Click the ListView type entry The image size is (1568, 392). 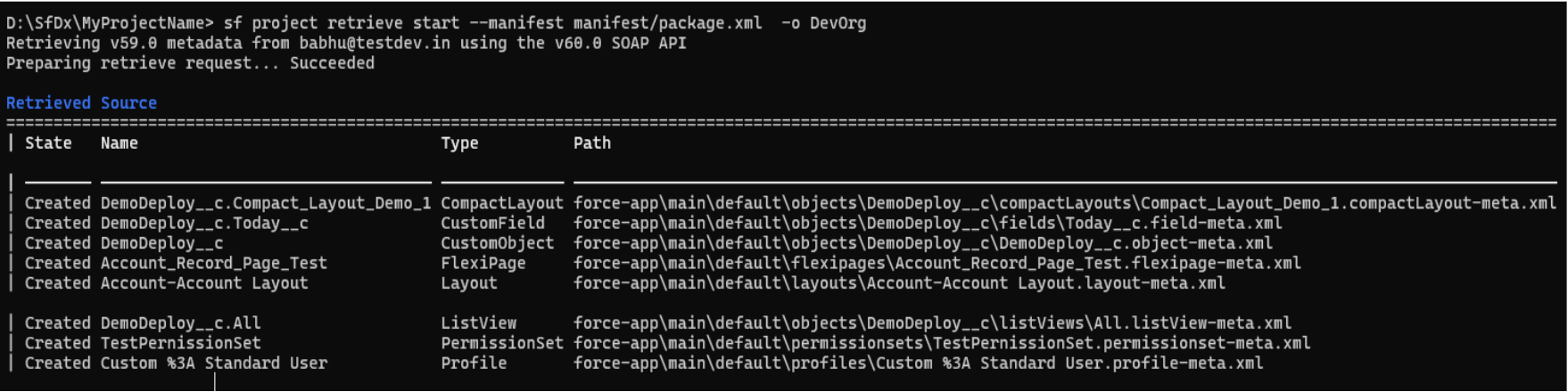tap(478, 323)
